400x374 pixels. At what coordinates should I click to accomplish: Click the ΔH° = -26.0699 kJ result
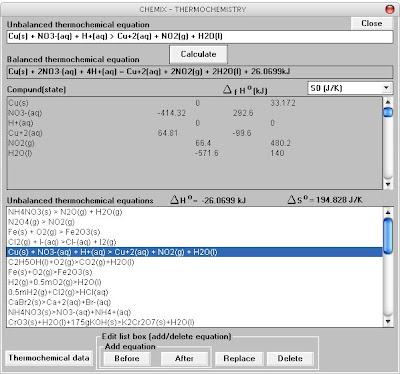[208, 200]
